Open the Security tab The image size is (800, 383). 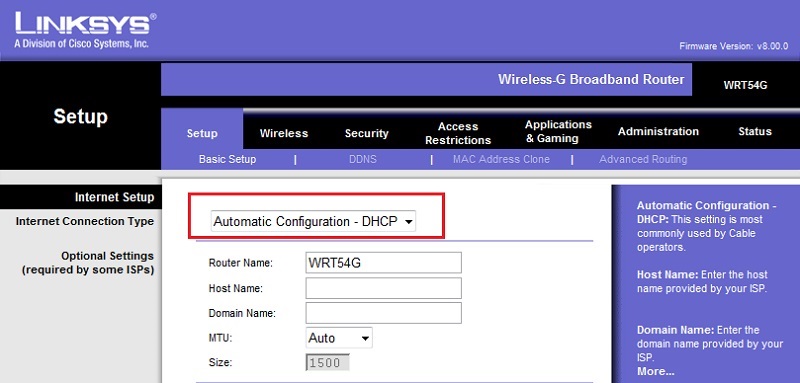click(366, 133)
